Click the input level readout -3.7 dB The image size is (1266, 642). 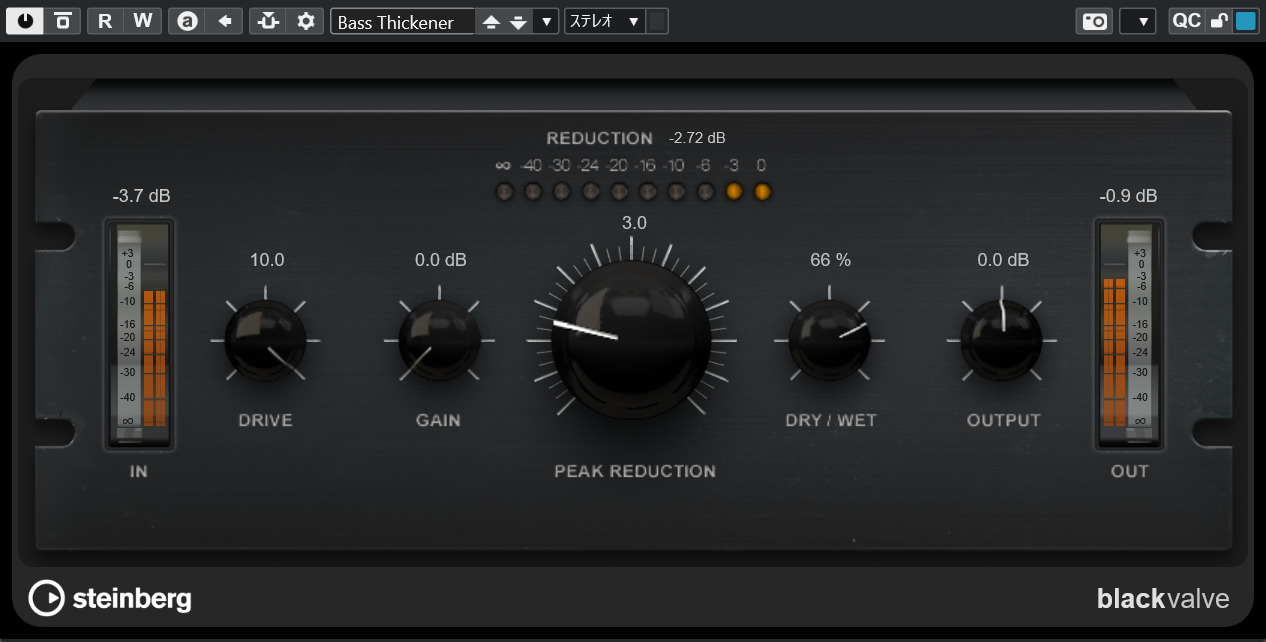[x=141, y=196]
